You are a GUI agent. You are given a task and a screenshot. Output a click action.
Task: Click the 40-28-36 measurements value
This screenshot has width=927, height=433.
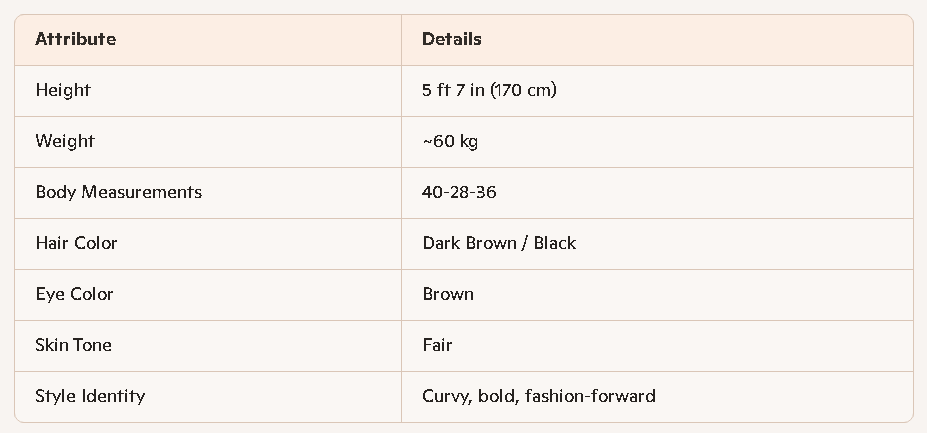click(459, 193)
